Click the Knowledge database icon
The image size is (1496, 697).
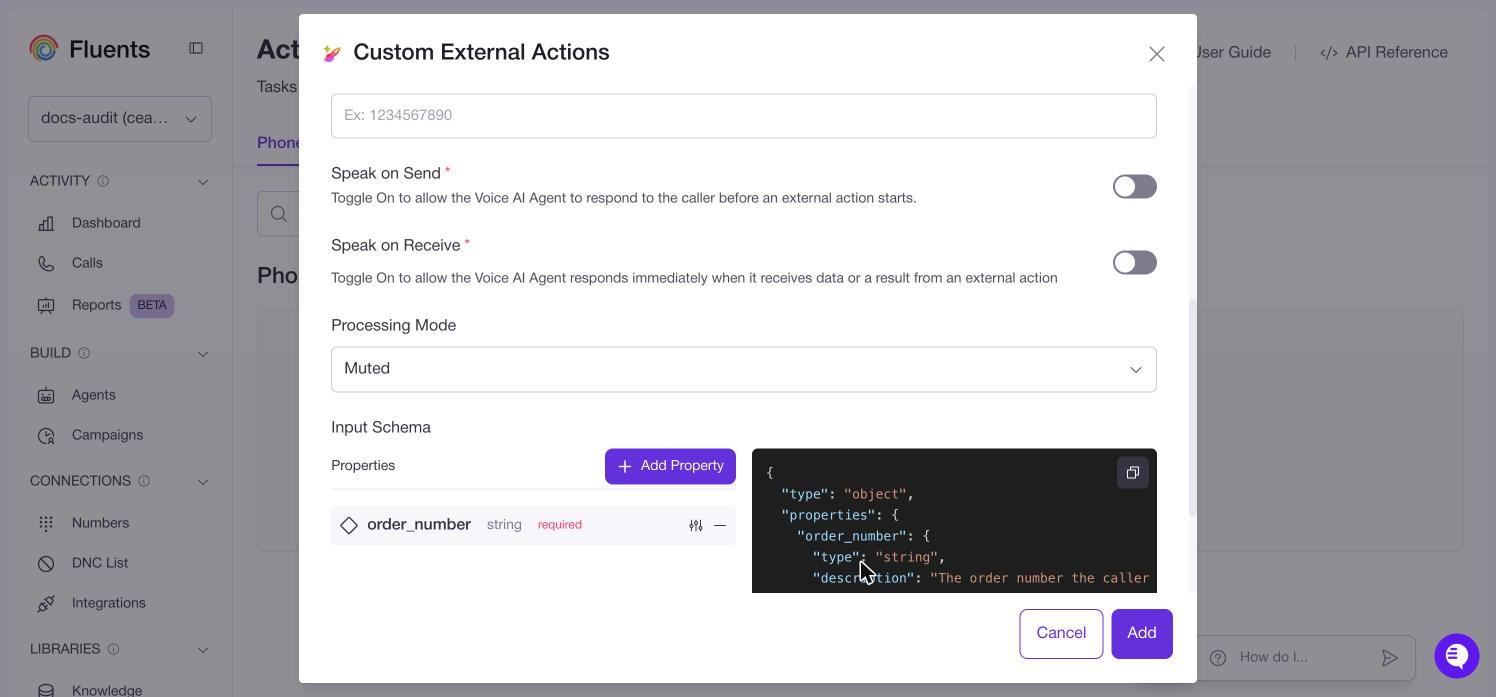(46, 690)
